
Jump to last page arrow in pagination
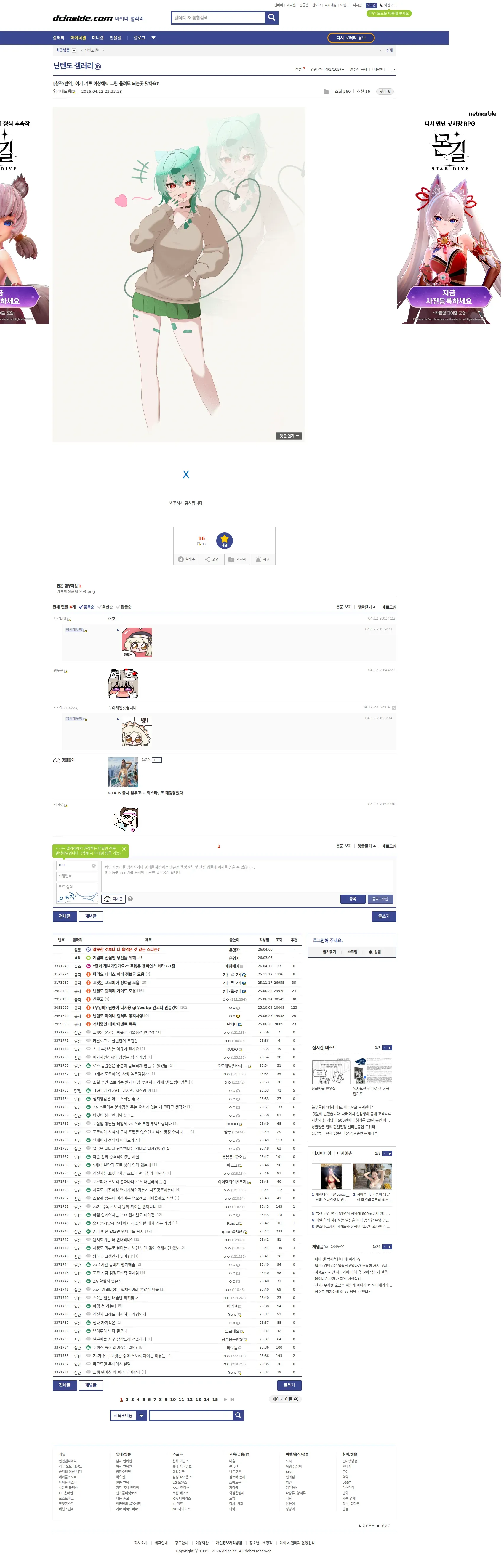click(232, 1400)
